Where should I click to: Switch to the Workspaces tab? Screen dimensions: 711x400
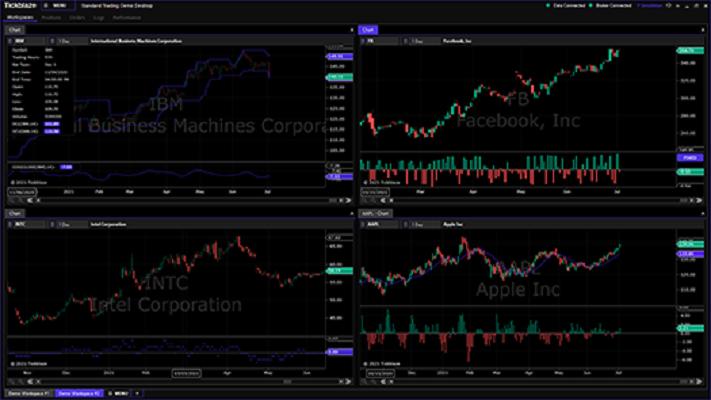20,17
